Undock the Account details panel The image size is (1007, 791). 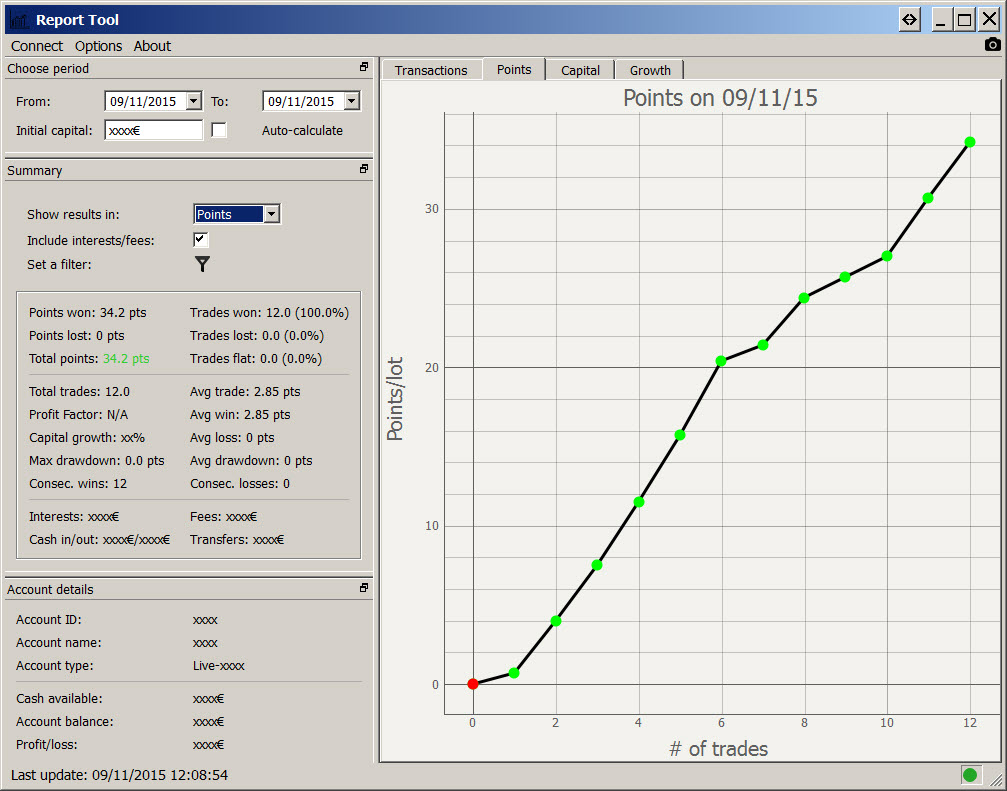click(x=364, y=589)
